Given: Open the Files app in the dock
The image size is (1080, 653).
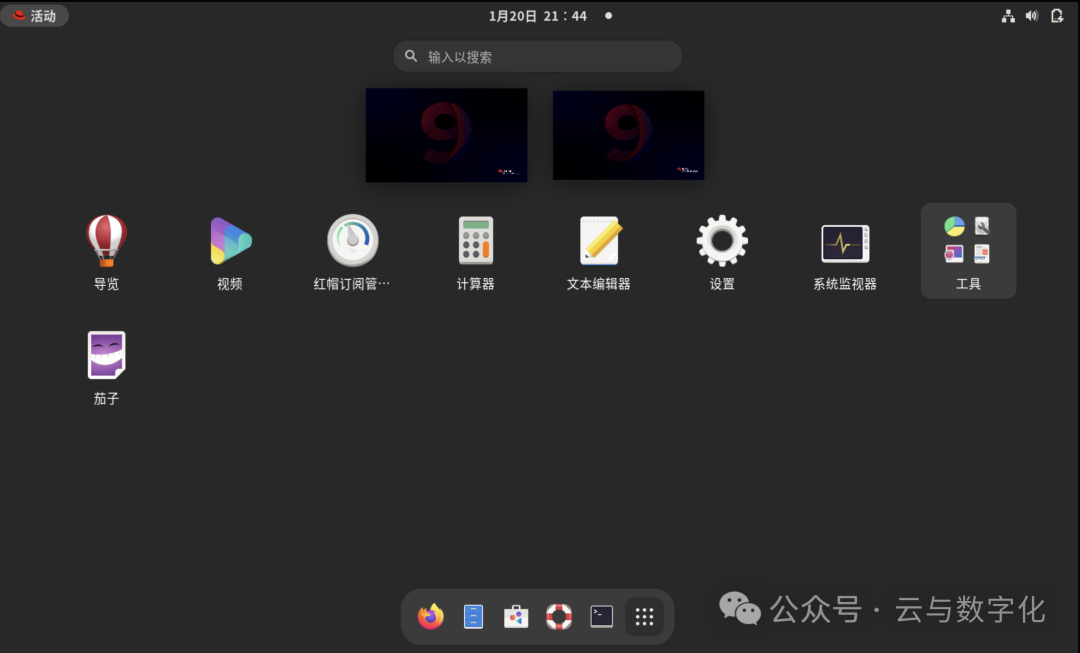Looking at the screenshot, I should [x=472, y=616].
